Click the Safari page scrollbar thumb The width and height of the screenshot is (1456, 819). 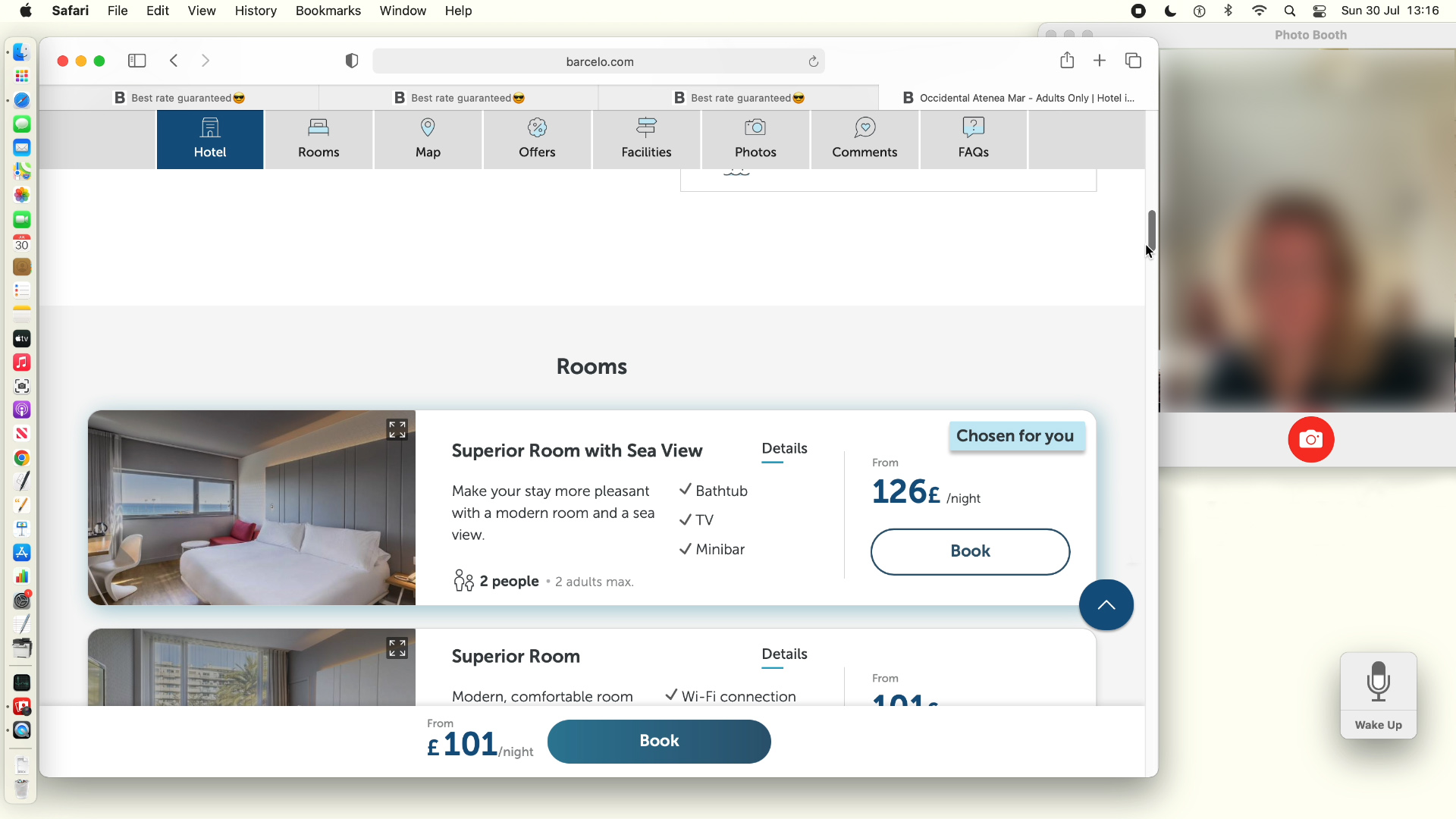tap(1151, 230)
